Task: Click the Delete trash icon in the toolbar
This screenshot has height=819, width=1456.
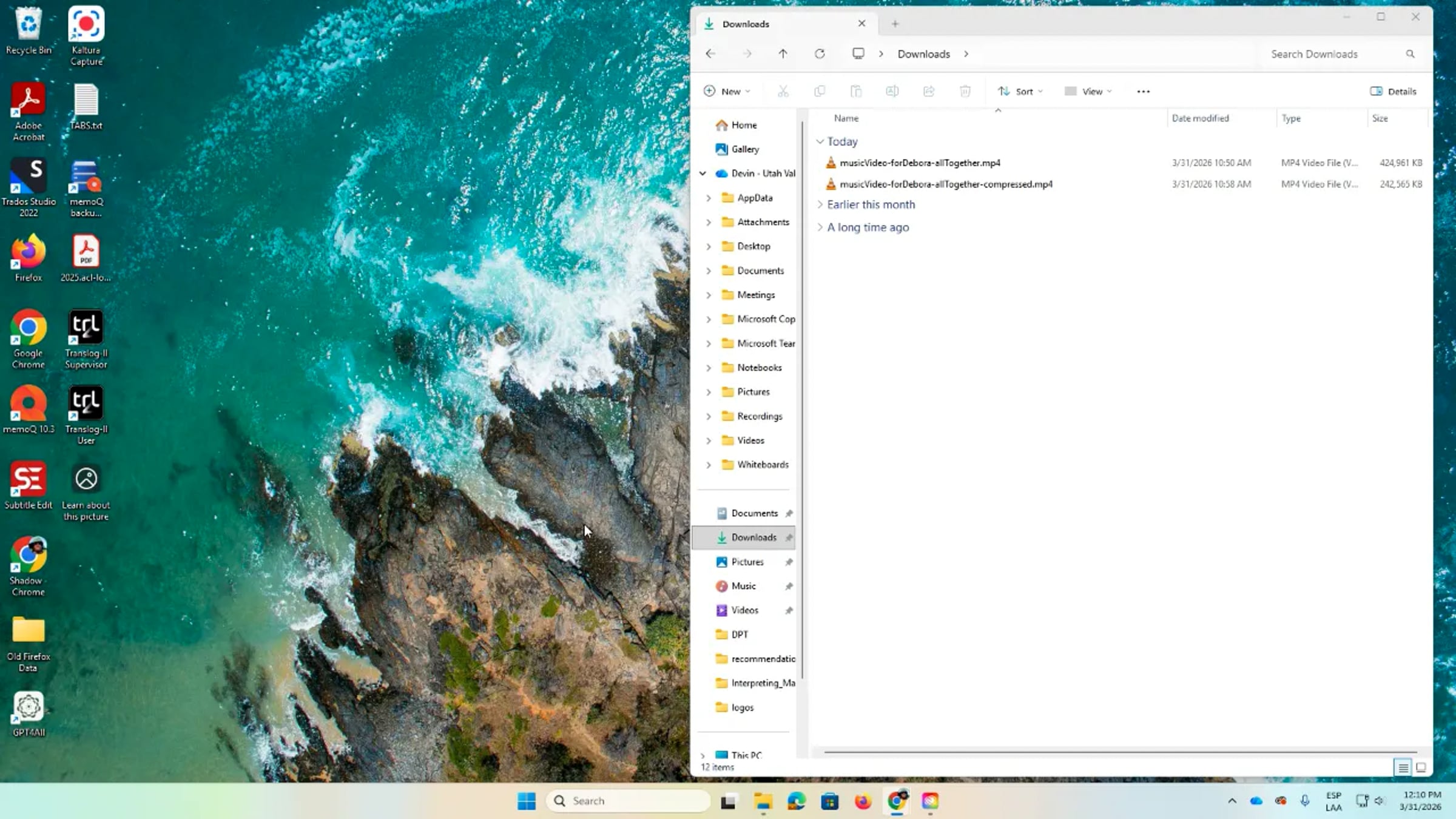Action: click(965, 92)
